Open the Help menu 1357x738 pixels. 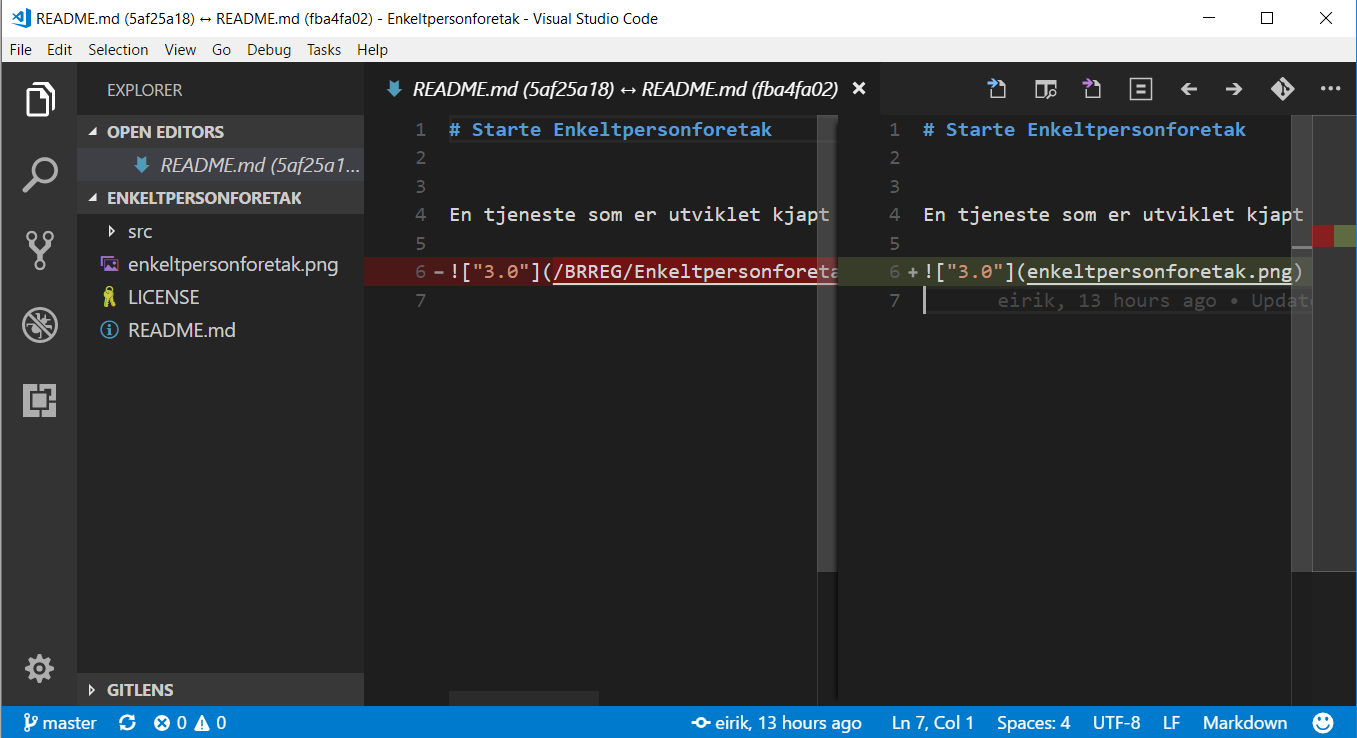(x=372, y=50)
